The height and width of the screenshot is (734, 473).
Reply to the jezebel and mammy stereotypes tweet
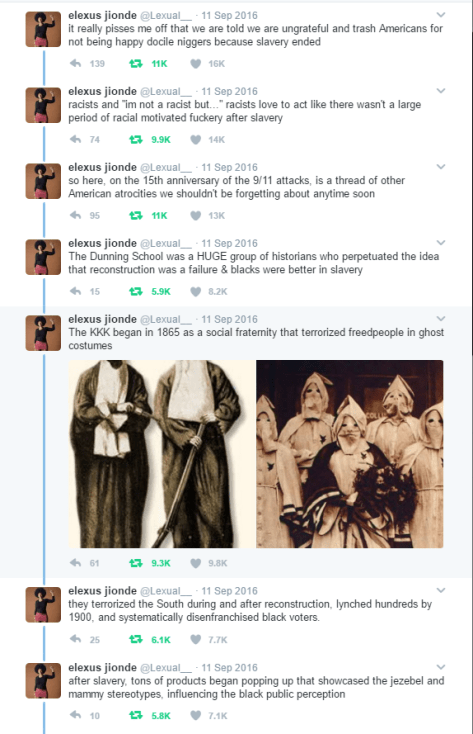coord(75,715)
